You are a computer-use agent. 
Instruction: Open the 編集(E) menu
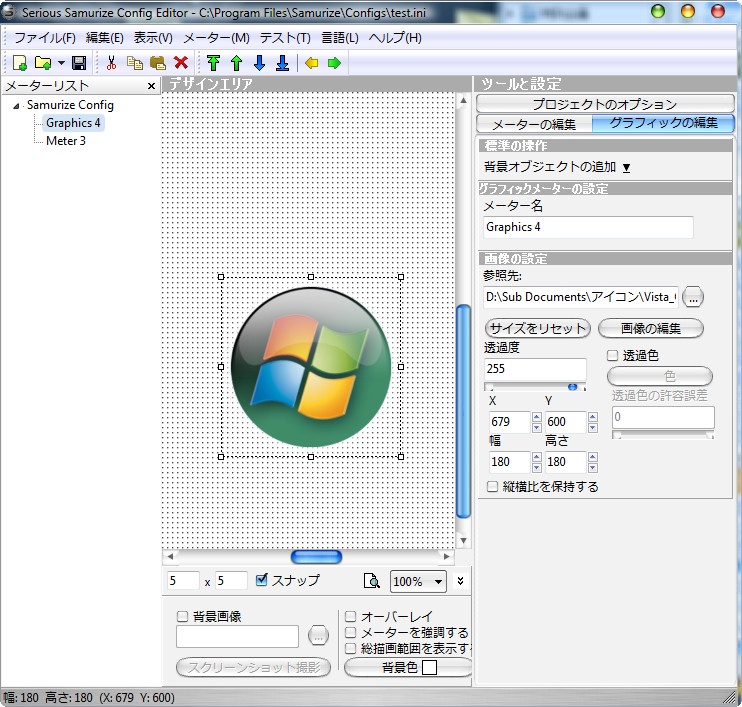click(x=105, y=38)
